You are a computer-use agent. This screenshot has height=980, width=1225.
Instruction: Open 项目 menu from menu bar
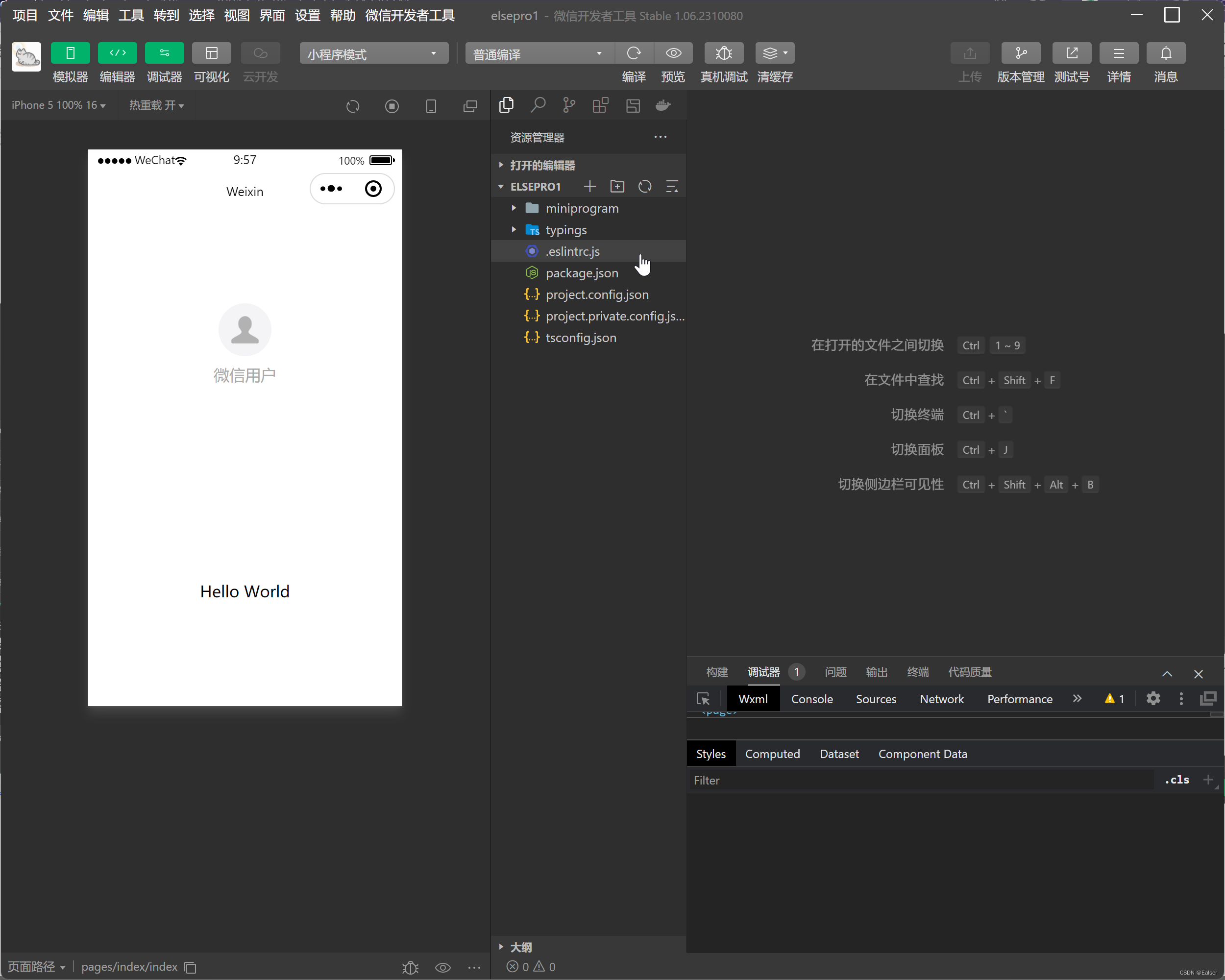point(23,15)
